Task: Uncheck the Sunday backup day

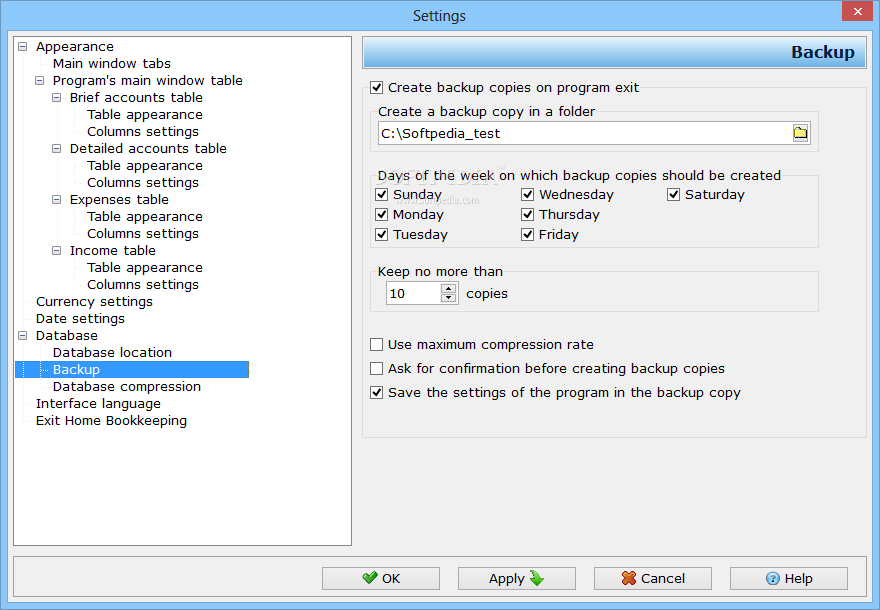Action: point(382,194)
